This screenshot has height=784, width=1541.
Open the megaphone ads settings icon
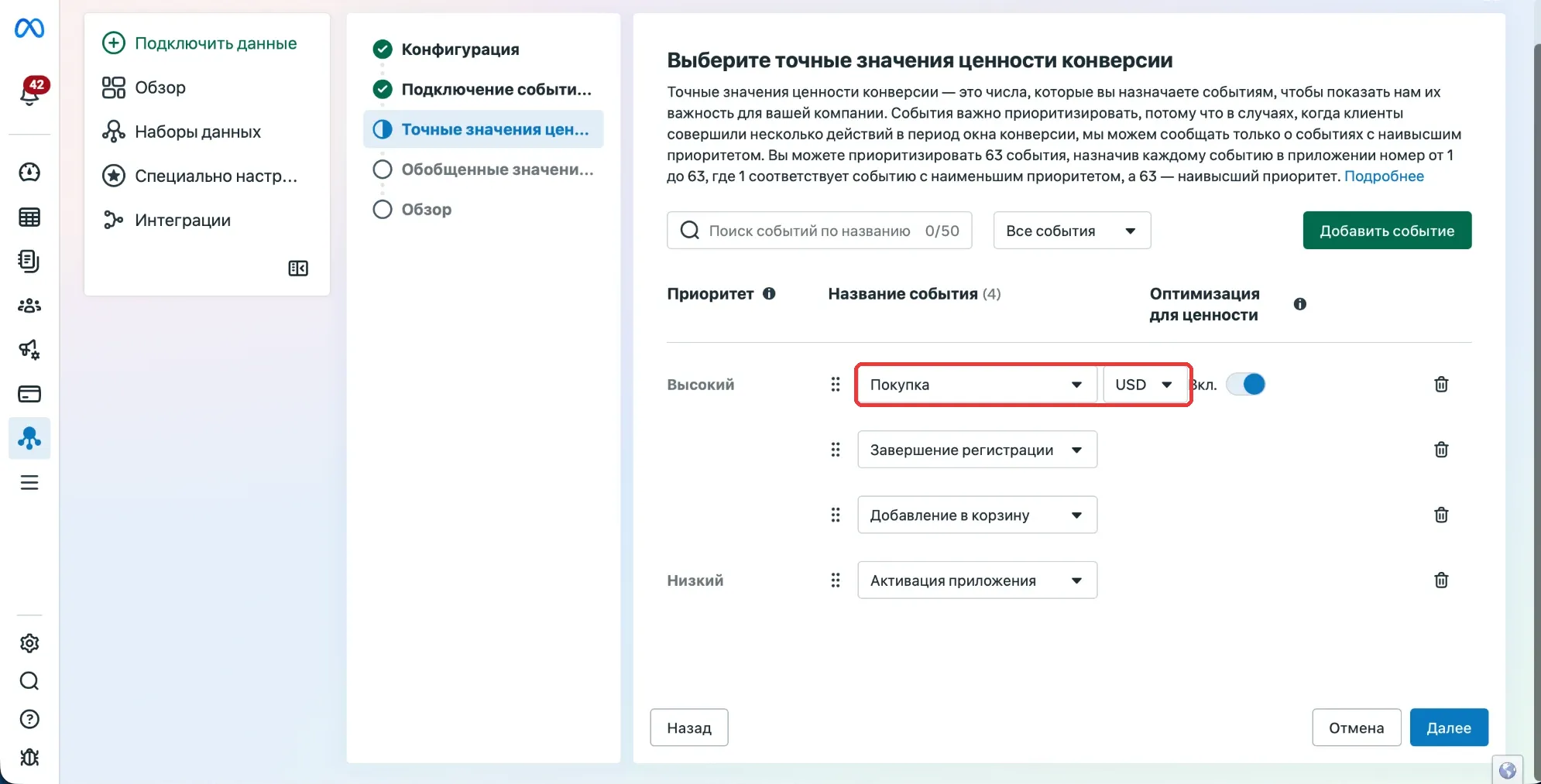(x=29, y=350)
